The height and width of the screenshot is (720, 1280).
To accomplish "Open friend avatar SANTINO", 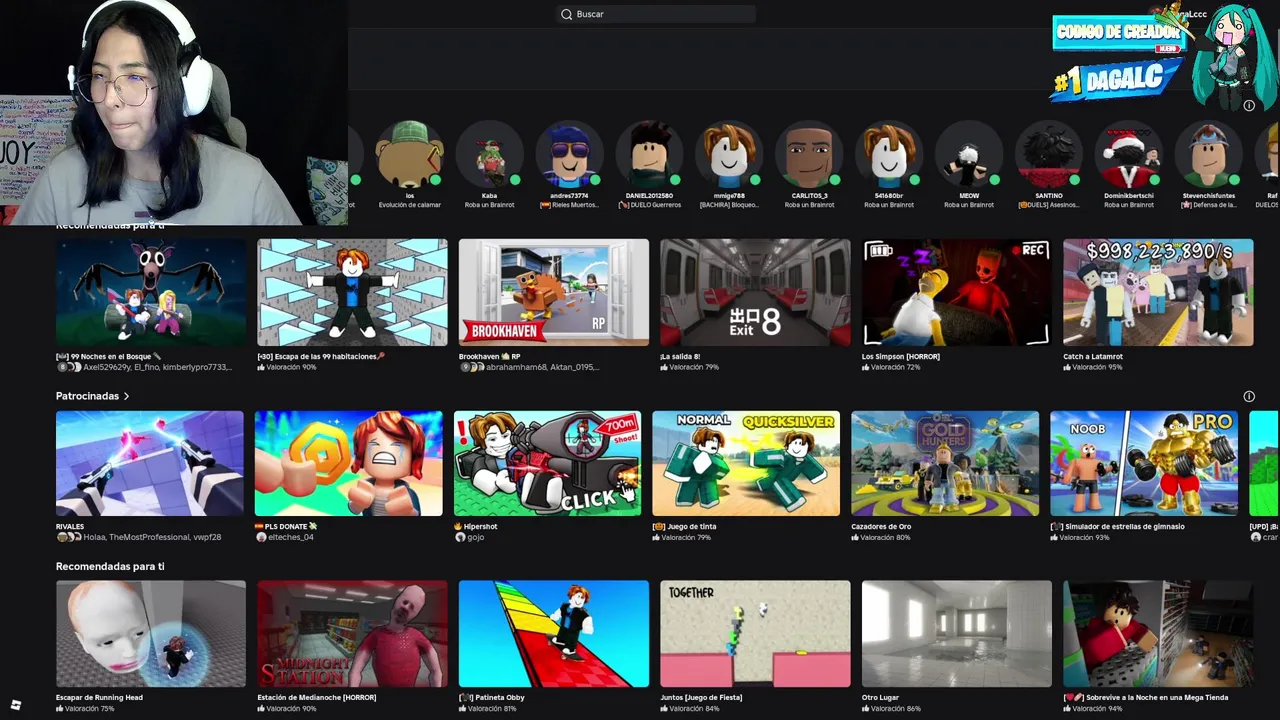I will [1049, 155].
